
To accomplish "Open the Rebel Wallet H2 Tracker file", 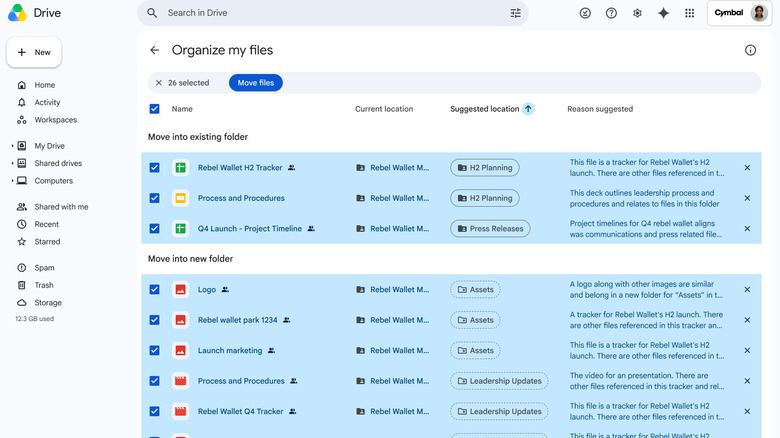I will [240, 168].
